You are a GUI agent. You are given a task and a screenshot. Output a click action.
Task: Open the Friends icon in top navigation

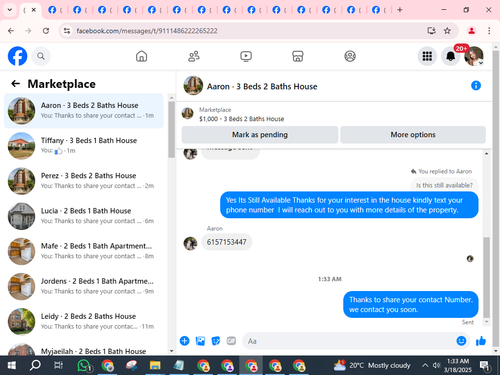tap(194, 56)
